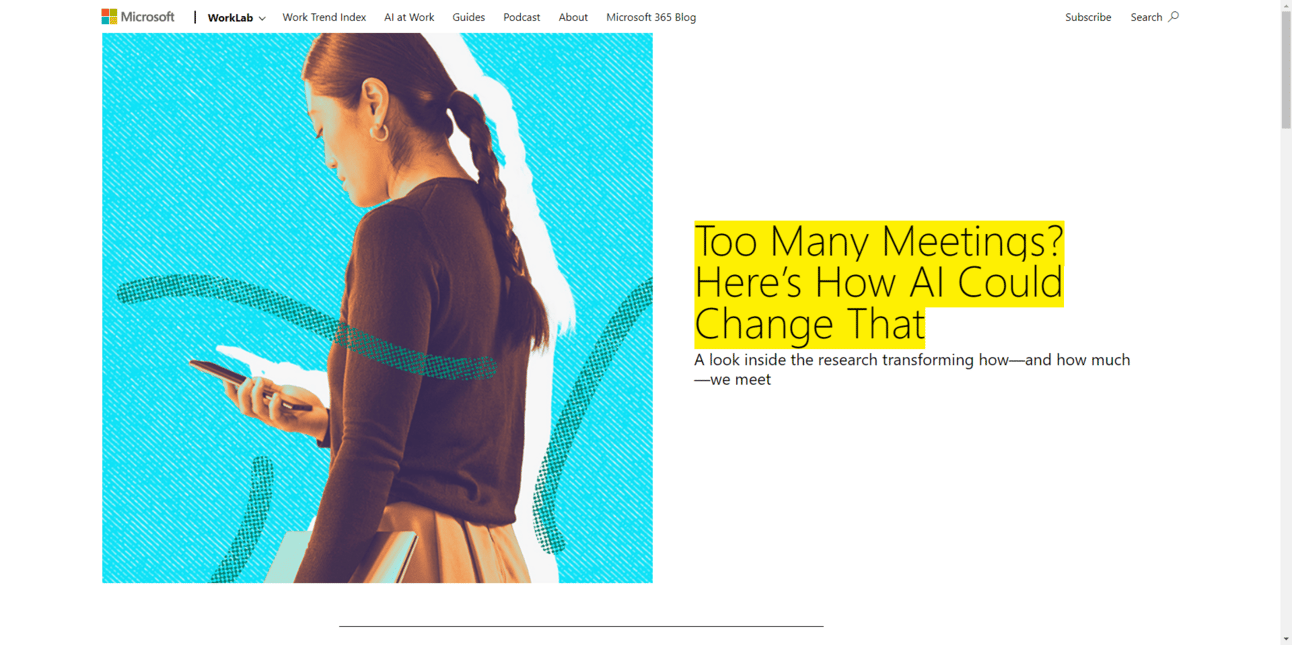
Task: Open the Podcast navigation link
Action: point(521,17)
